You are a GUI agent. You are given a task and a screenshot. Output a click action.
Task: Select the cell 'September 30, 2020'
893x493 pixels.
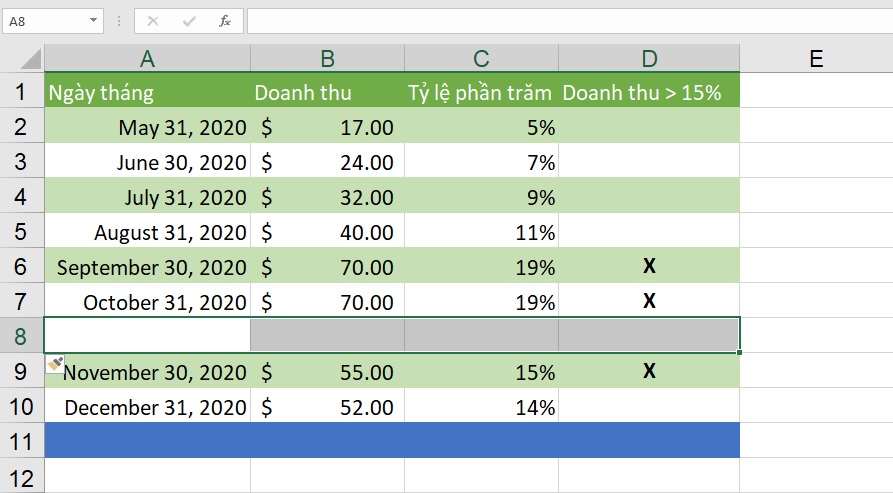coord(148,266)
